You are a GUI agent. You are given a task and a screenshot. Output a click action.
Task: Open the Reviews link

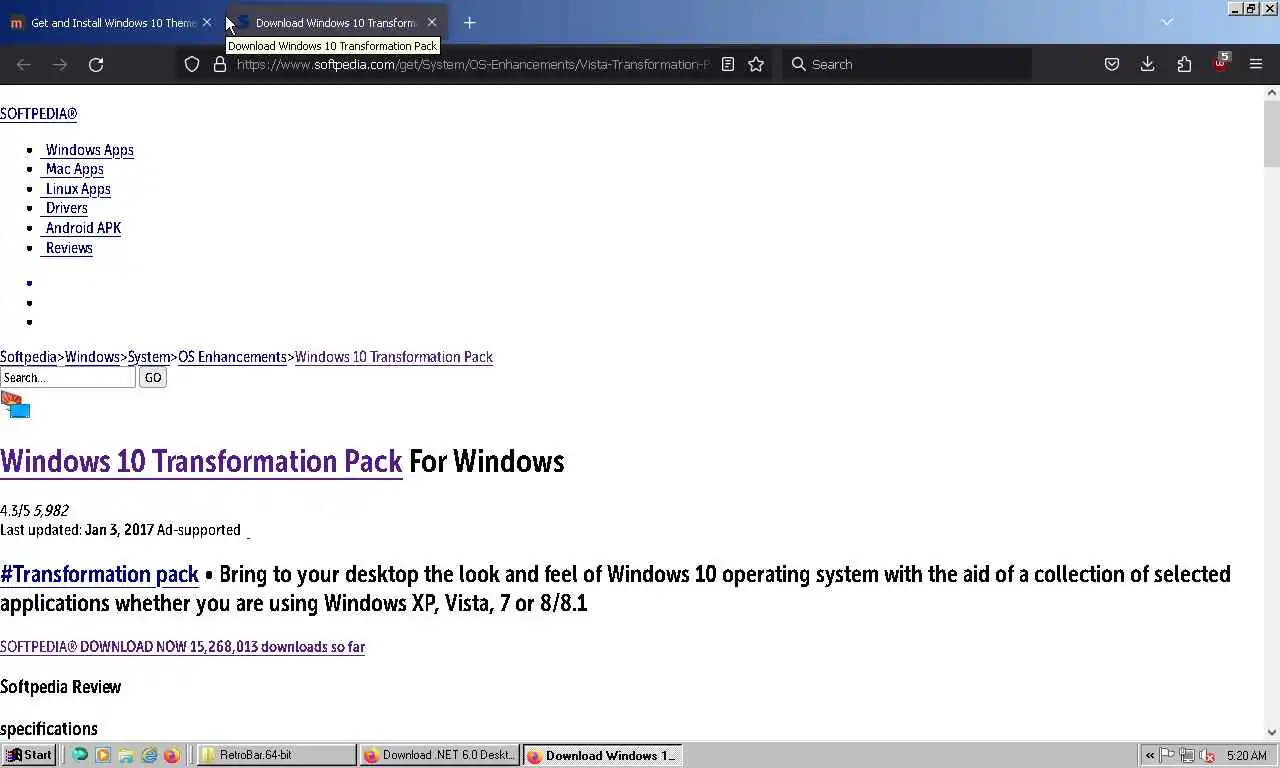(68, 248)
